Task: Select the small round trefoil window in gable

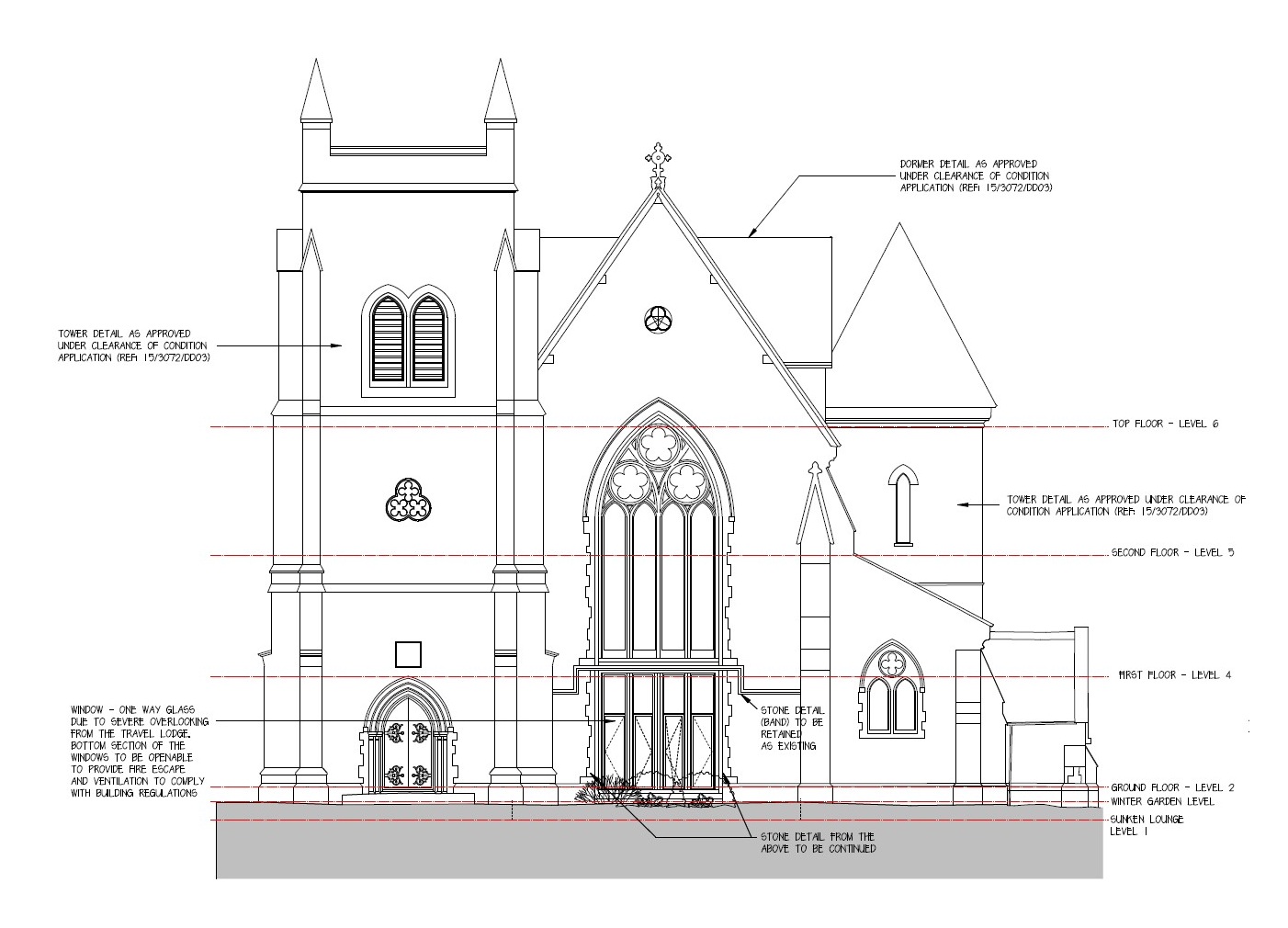Action: coord(657,319)
